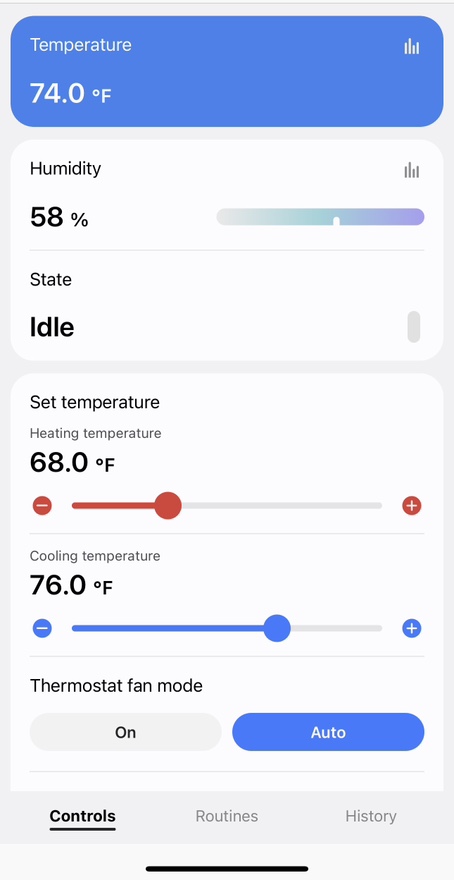This screenshot has width=454, height=880.
Task: Switch to the Routines tab
Action: [227, 816]
